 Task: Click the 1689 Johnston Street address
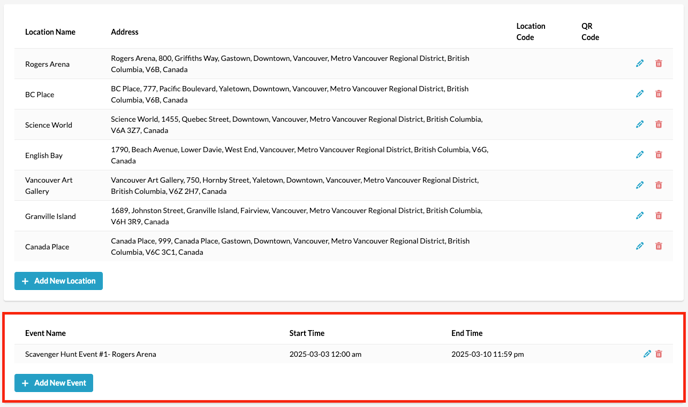(297, 216)
